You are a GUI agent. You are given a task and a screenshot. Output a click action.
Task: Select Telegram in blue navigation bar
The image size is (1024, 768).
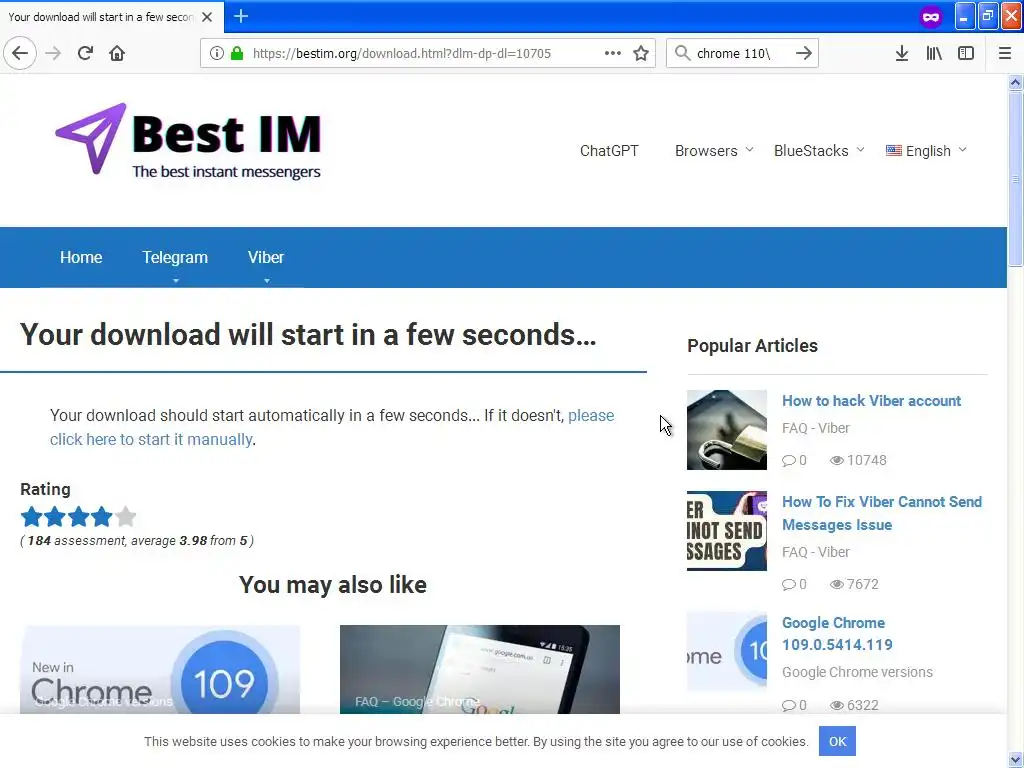[x=175, y=257]
